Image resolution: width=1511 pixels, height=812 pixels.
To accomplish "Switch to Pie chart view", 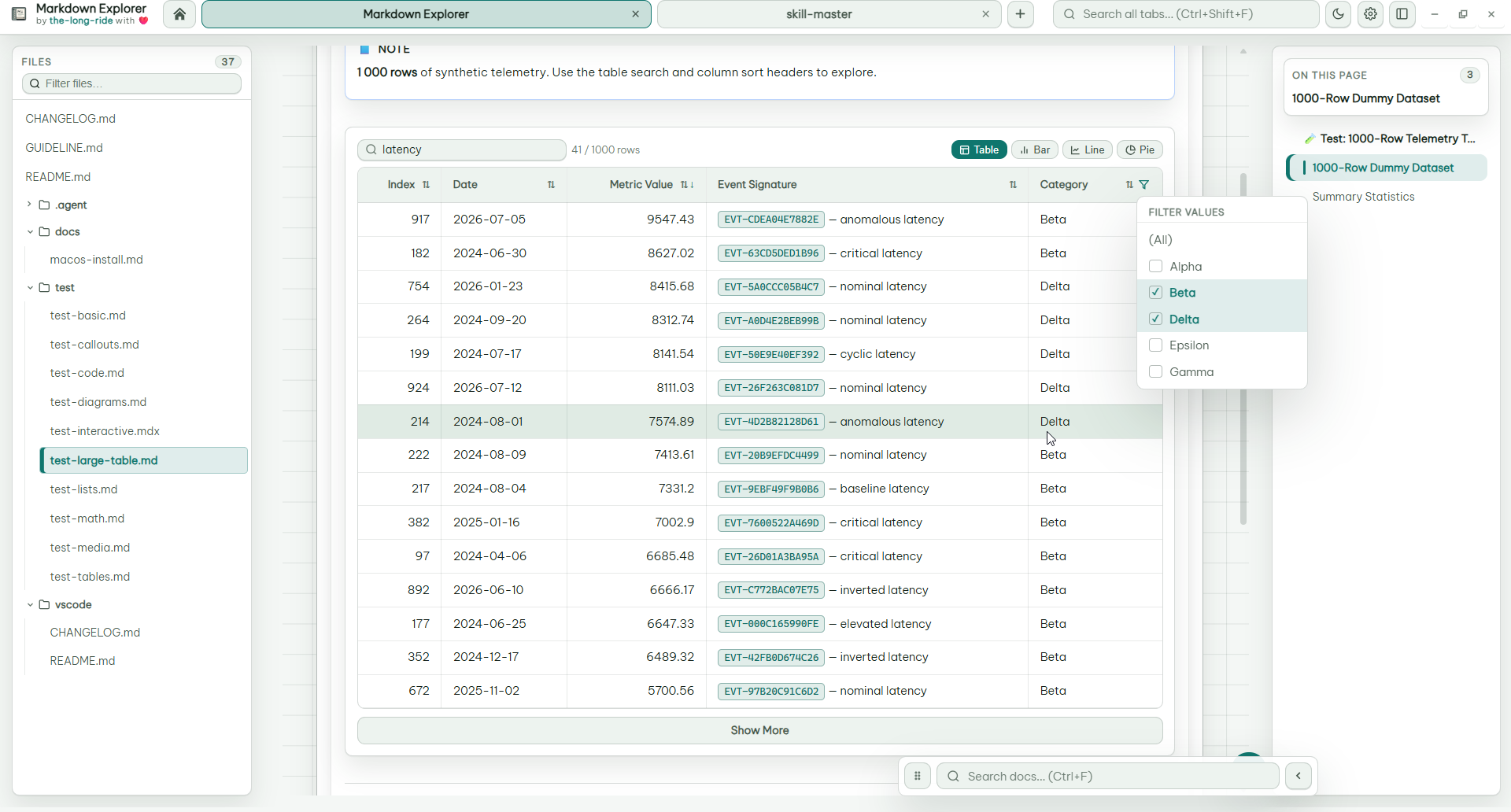I will pos(1140,150).
